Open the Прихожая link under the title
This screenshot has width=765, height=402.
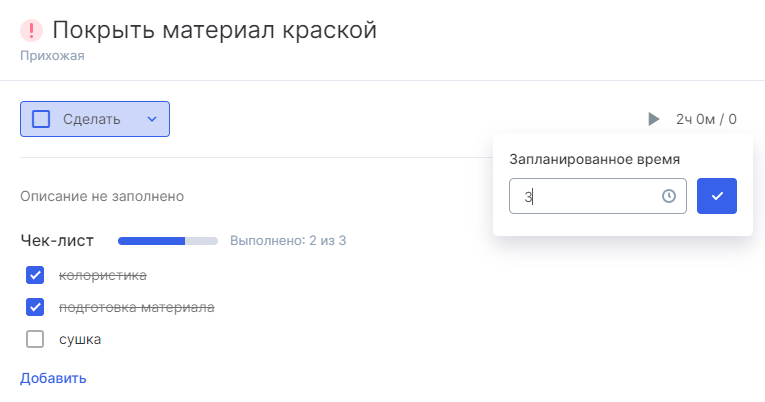52,56
